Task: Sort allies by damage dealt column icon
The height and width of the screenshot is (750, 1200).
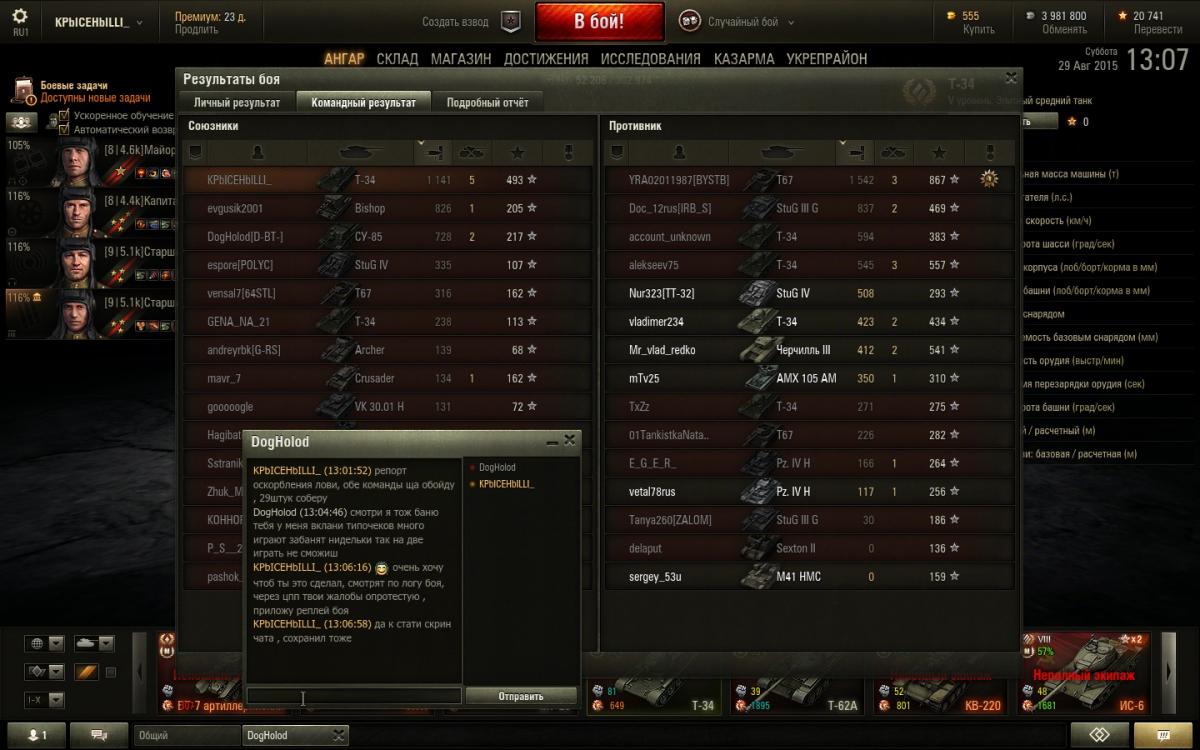Action: point(434,152)
